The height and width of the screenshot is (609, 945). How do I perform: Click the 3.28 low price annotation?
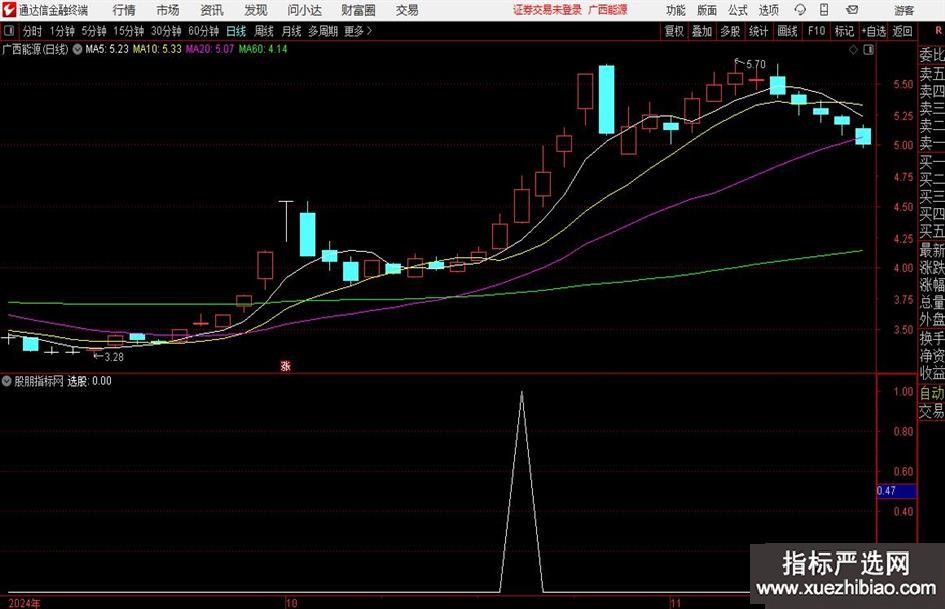pyautogui.click(x=114, y=357)
